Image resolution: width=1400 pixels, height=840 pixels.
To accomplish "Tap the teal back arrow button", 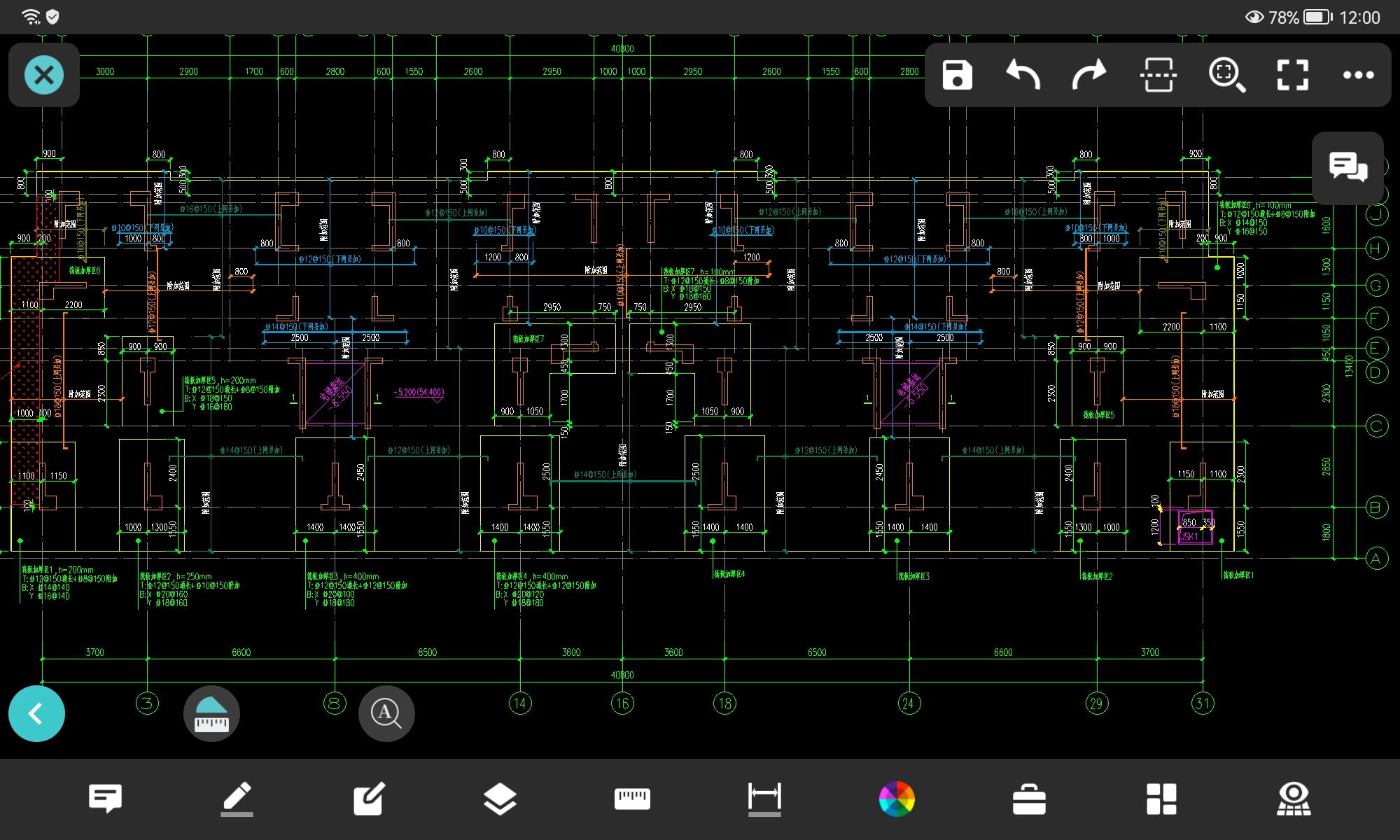I will [36, 713].
